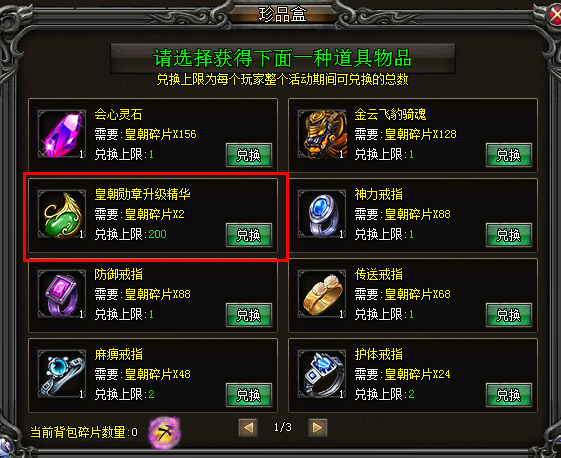Click the 防御戒指 purple ring icon
Screen dimensions: 561x458
[62, 294]
